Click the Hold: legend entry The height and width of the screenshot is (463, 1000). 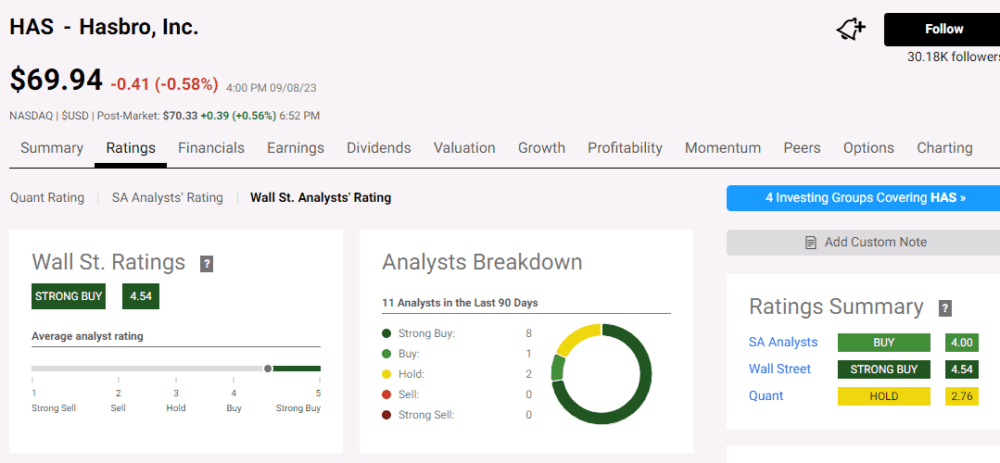[403, 374]
